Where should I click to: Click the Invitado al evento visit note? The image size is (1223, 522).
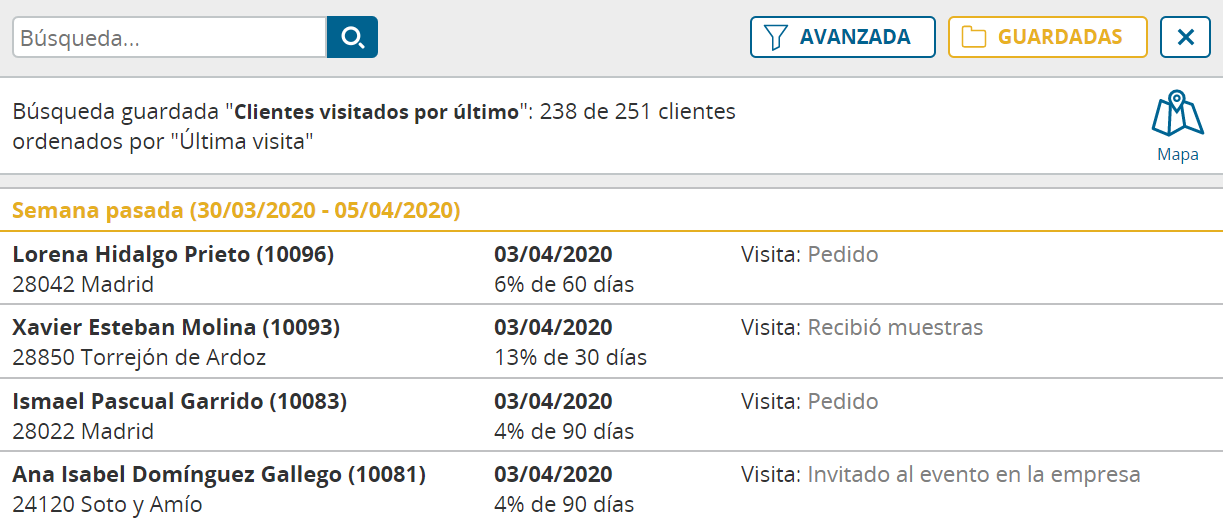(x=940, y=474)
